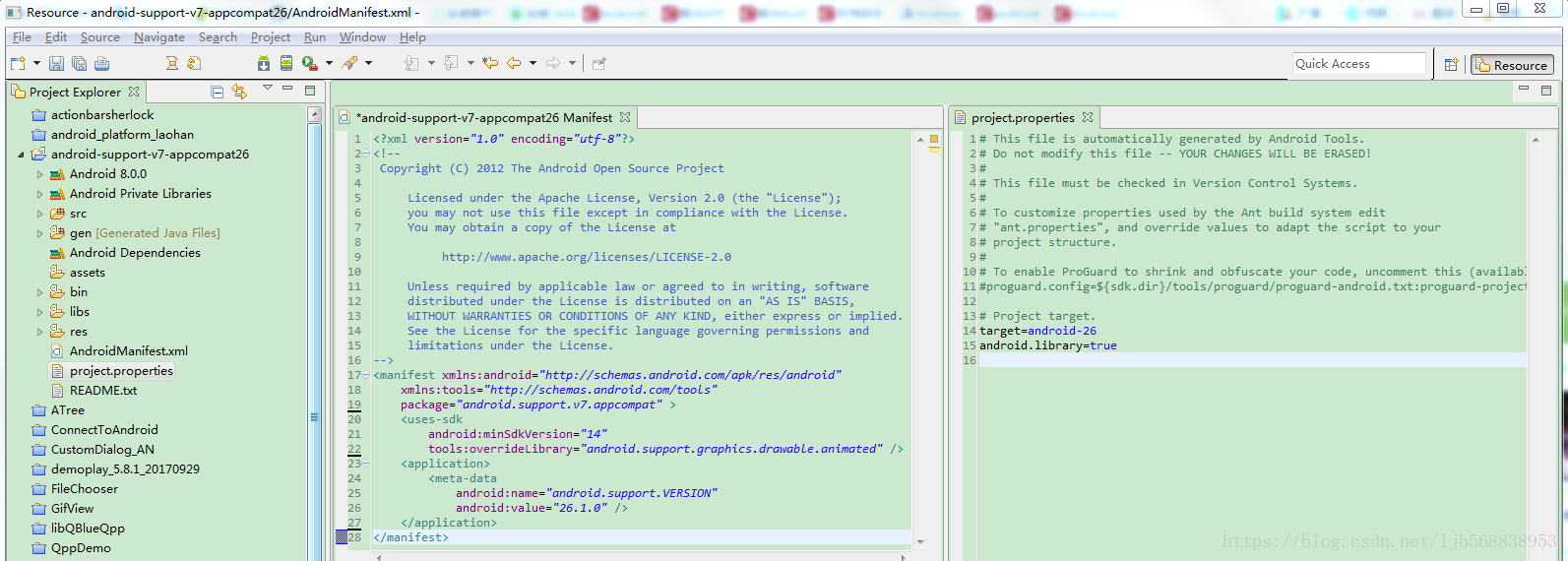The image size is (1568, 561).
Task: Click the Back navigation arrow icon
Action: pos(514,63)
